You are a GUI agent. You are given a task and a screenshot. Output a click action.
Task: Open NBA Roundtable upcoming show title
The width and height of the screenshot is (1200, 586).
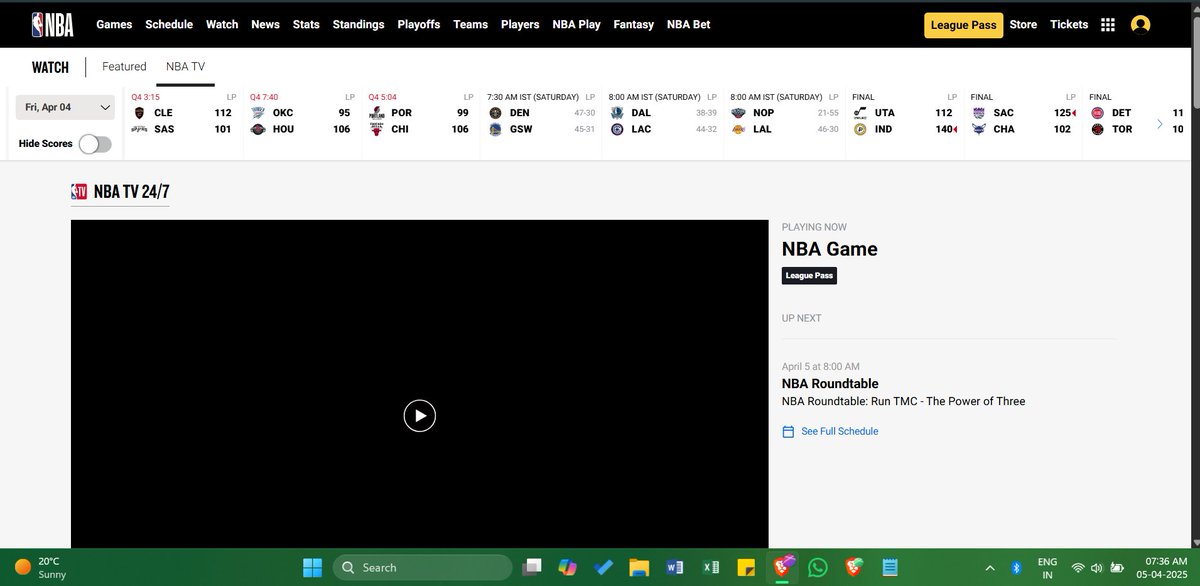(830, 384)
